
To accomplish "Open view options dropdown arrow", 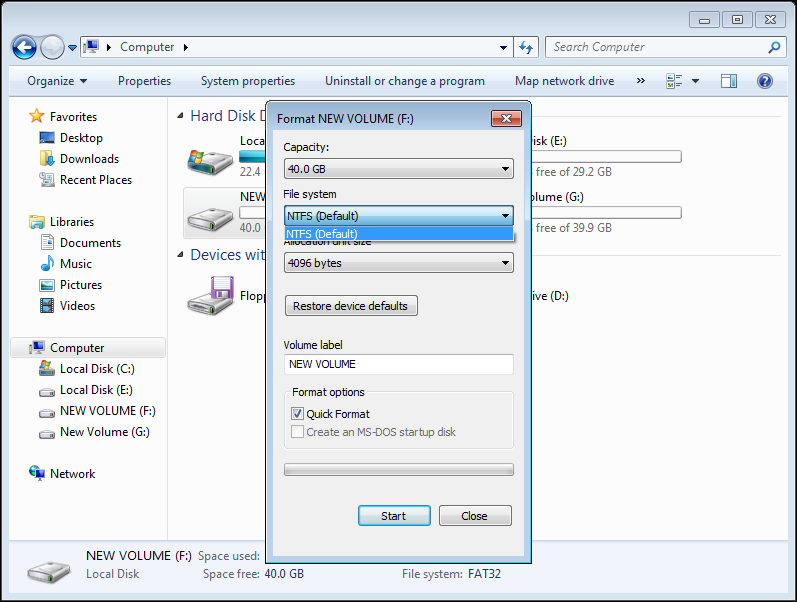I will [x=695, y=81].
